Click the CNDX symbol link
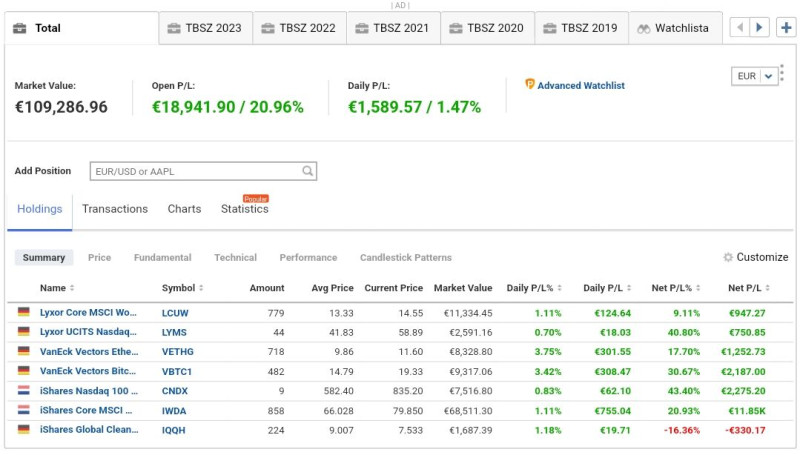This screenshot has height=455, width=800. (x=174, y=391)
